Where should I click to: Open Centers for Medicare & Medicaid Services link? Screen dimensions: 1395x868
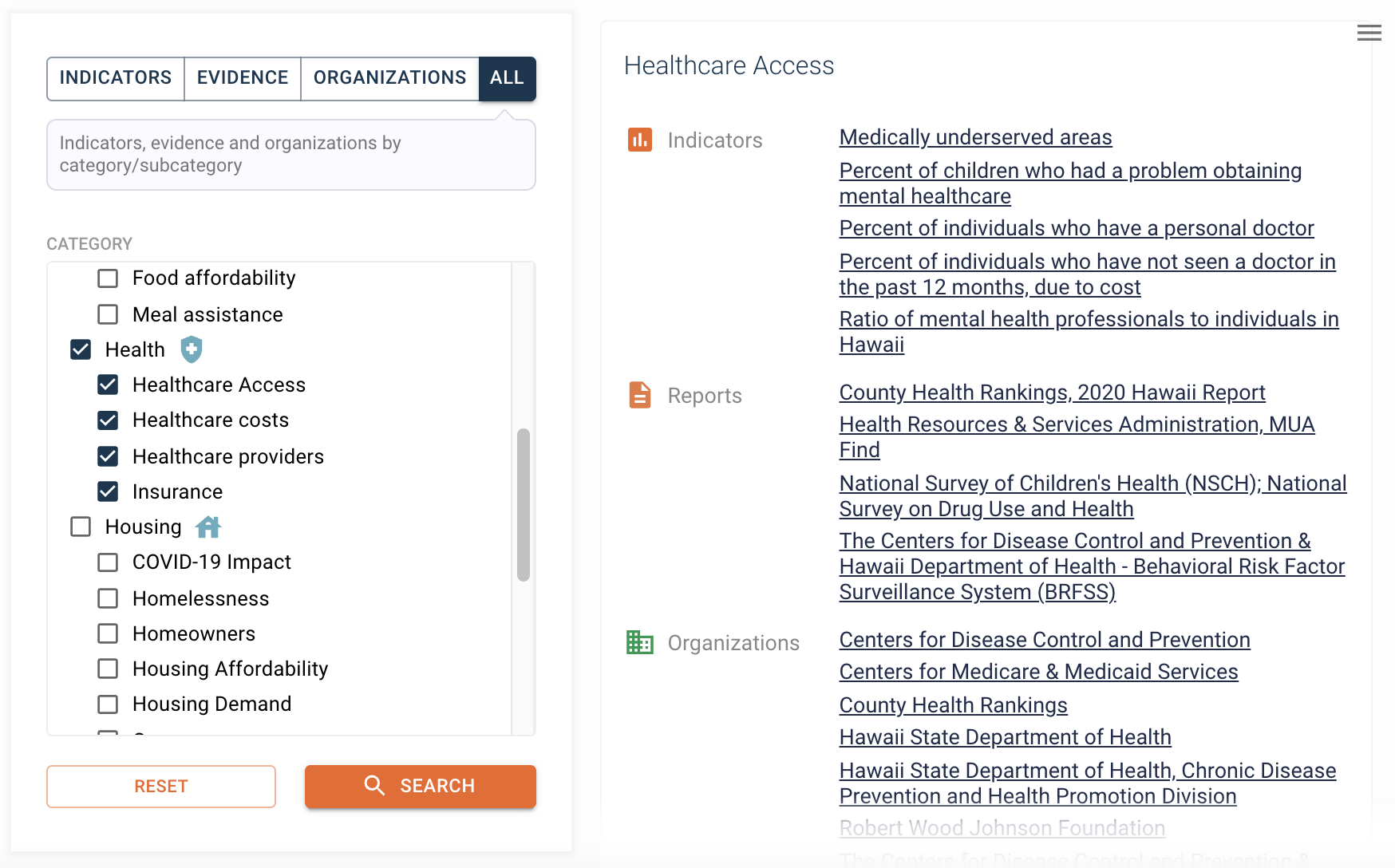point(1038,672)
